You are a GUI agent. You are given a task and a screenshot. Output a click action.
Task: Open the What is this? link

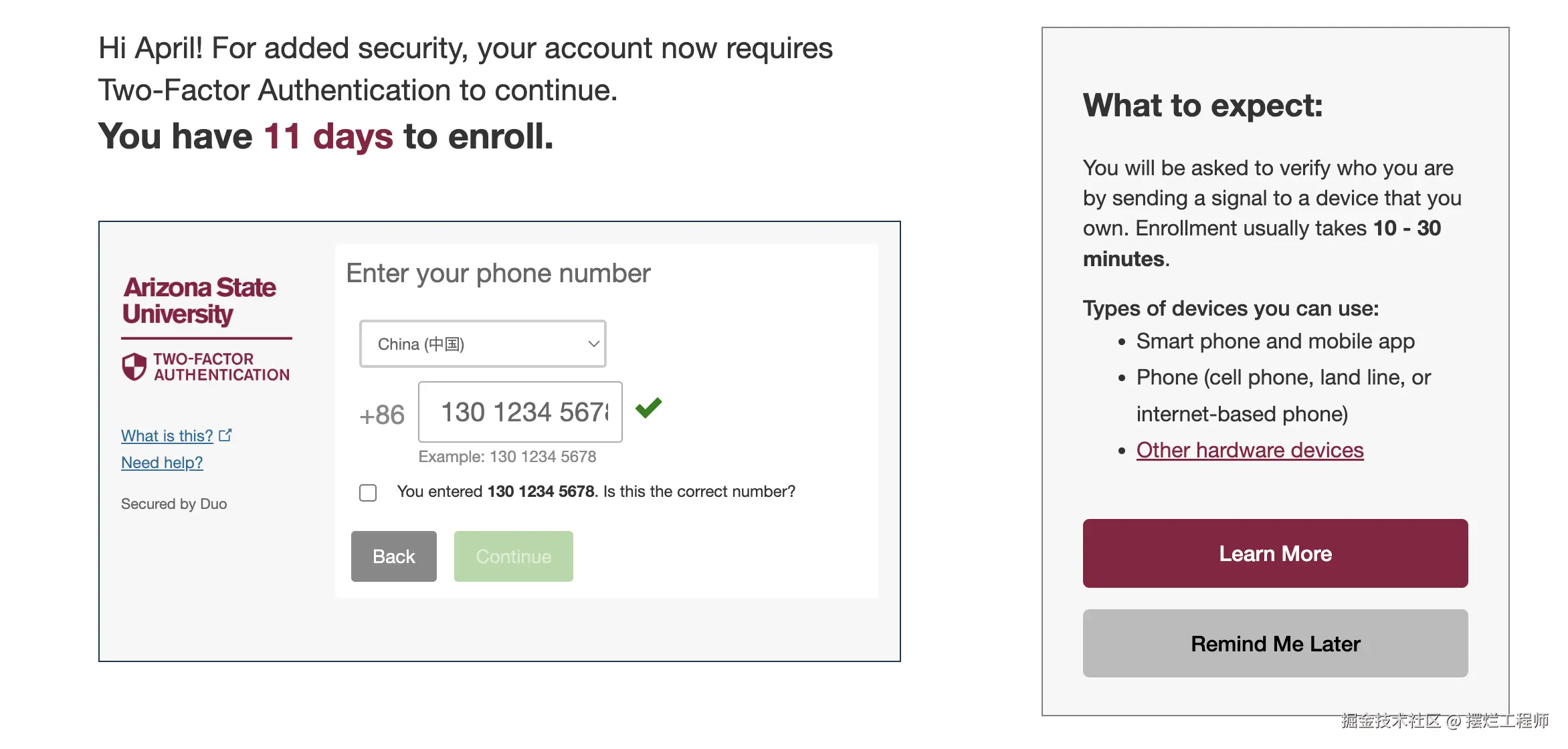pos(167,436)
